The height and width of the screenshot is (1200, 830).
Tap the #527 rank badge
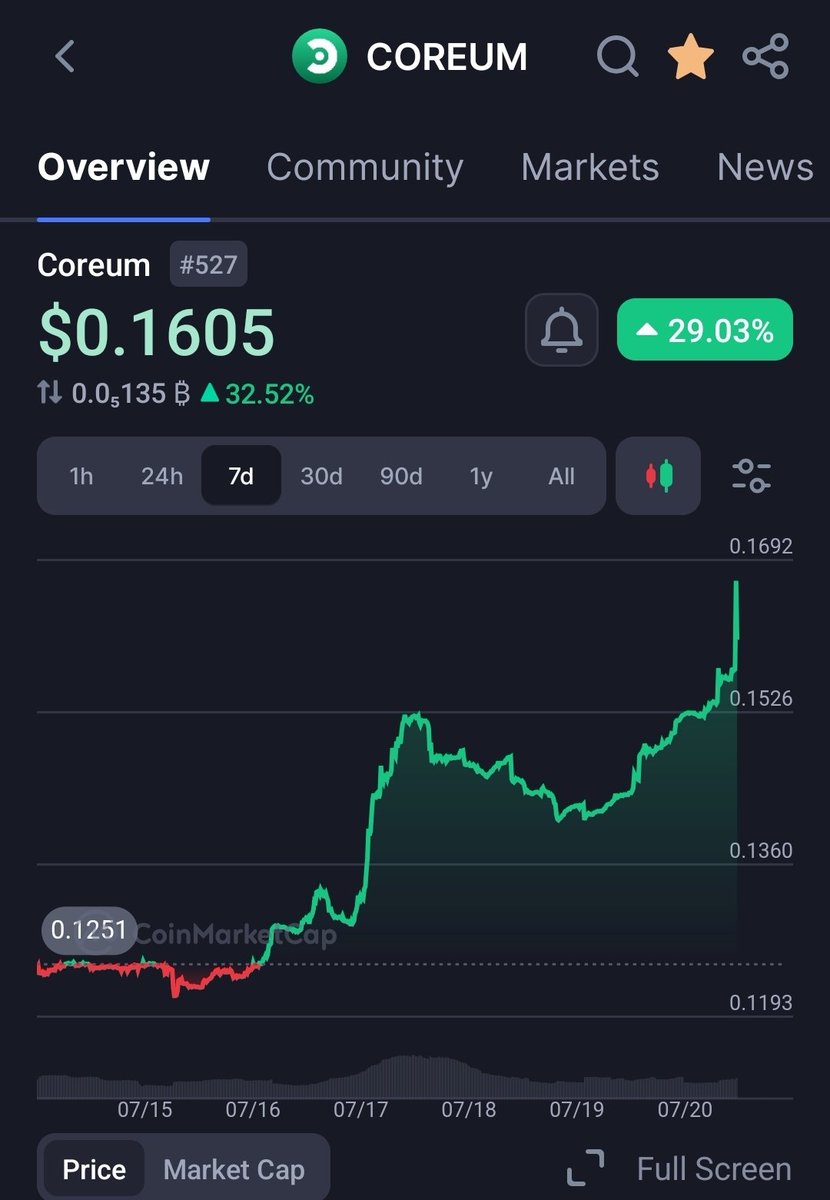coord(208,265)
